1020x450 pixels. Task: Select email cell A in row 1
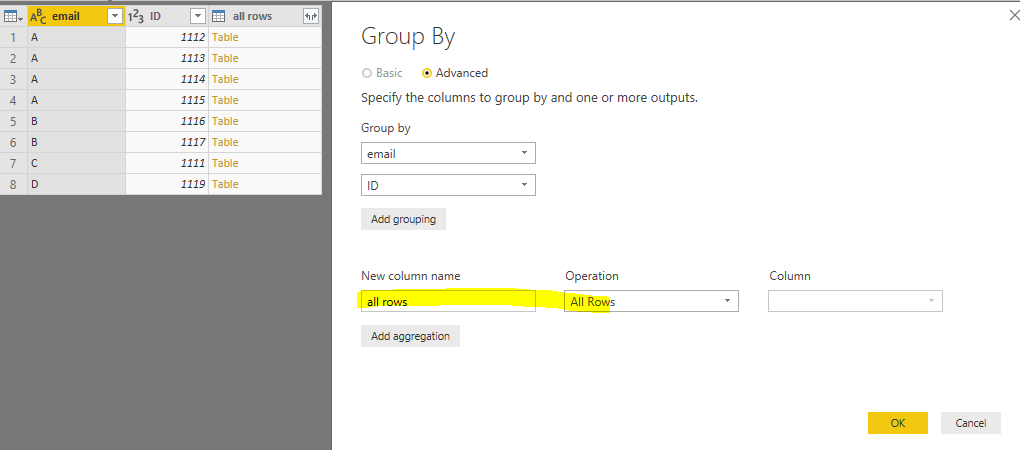76,37
